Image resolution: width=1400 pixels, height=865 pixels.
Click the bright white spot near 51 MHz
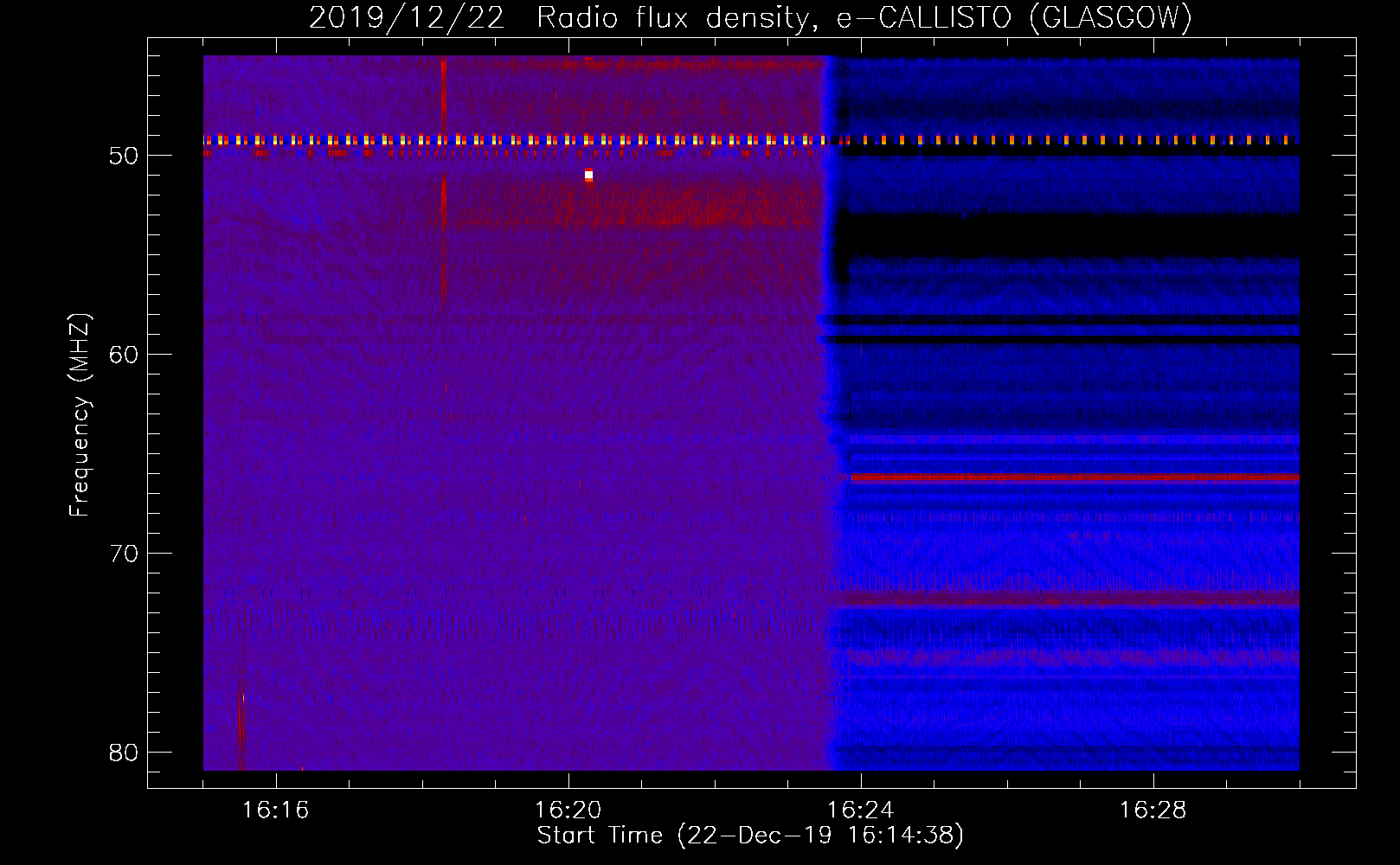[588, 176]
